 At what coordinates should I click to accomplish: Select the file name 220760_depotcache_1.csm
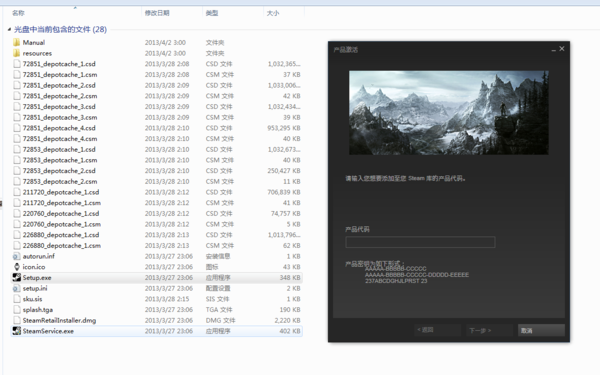pos(62,224)
